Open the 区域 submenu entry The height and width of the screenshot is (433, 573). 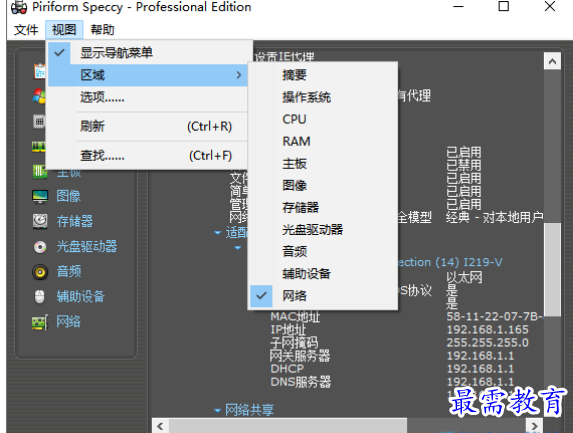click(x=148, y=75)
